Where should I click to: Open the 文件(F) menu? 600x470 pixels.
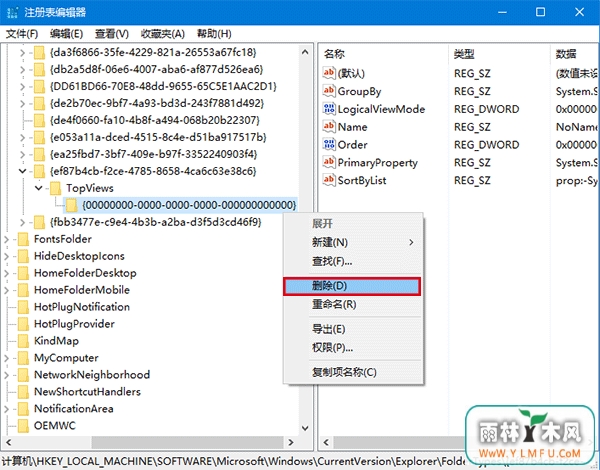22,34
